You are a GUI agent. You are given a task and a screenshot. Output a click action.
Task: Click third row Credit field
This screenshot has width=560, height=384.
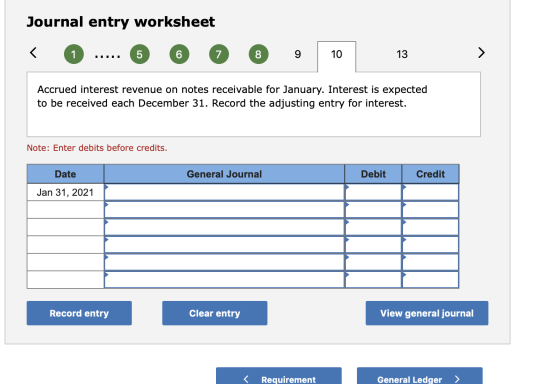(430, 227)
